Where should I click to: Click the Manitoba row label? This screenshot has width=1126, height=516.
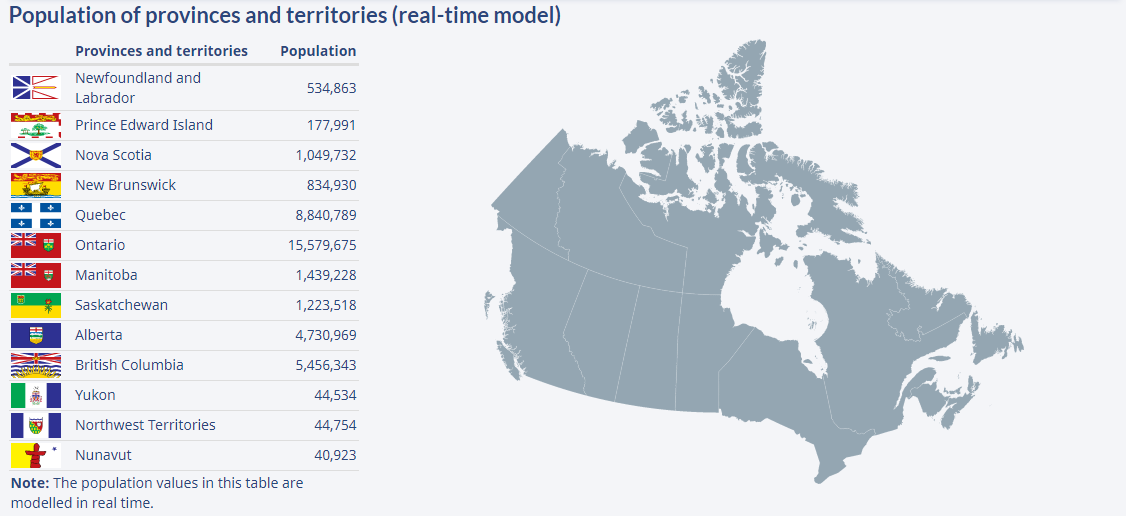(x=106, y=275)
